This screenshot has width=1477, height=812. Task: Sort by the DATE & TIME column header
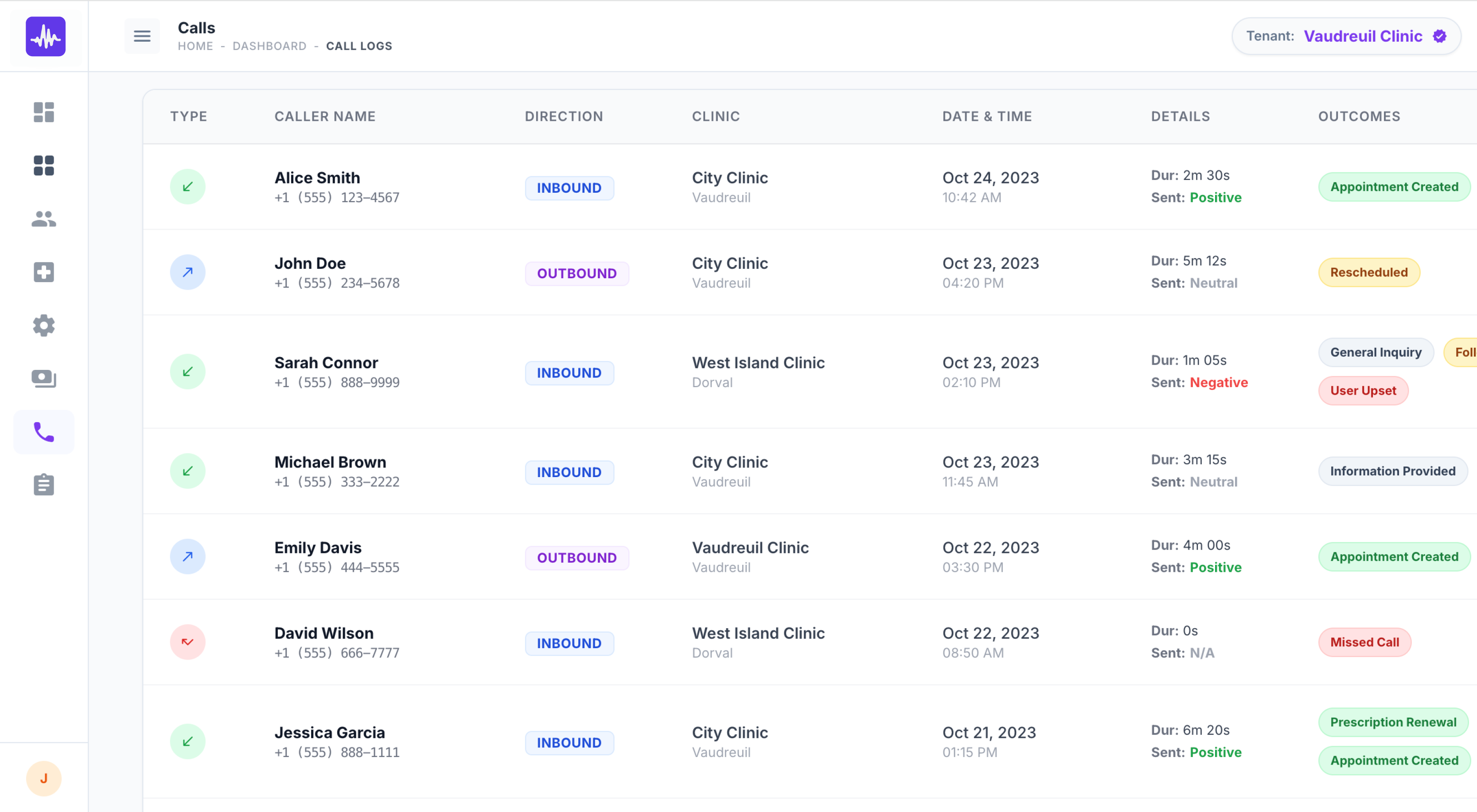tap(986, 117)
